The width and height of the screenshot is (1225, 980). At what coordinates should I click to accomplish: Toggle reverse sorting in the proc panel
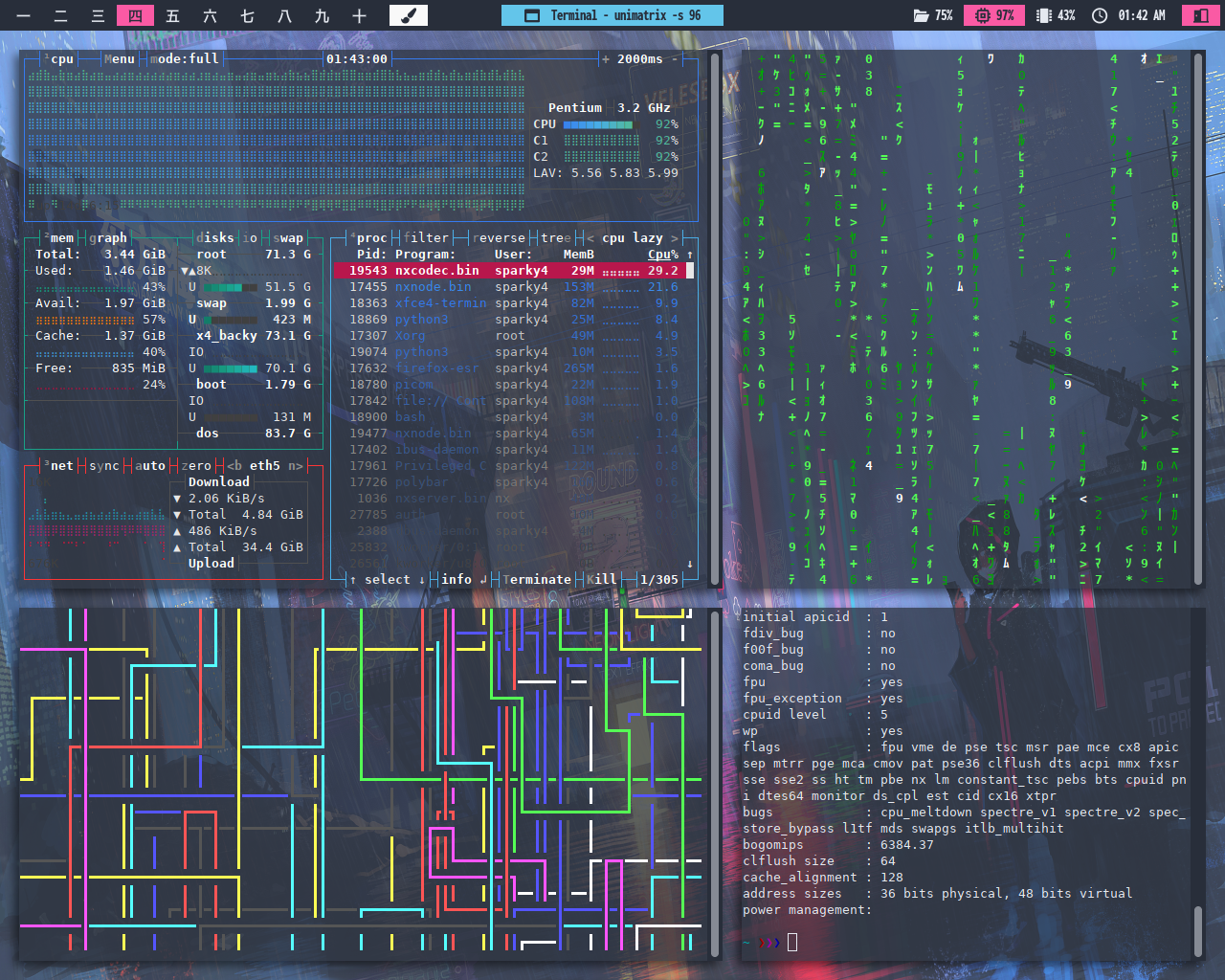pos(499,238)
